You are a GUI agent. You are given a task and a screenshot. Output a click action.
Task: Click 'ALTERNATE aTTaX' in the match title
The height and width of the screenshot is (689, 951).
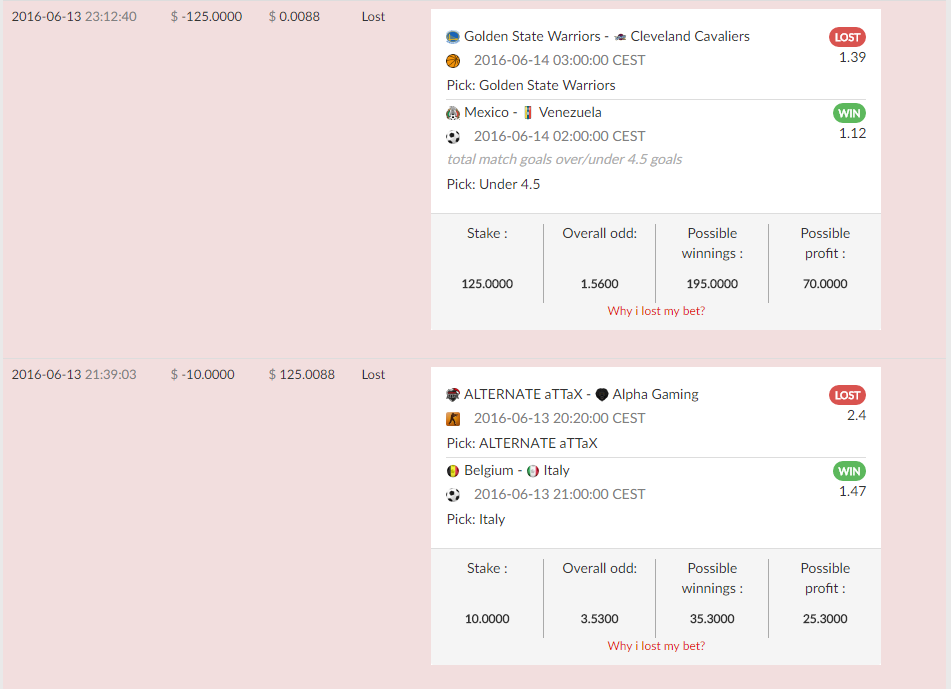(523, 394)
